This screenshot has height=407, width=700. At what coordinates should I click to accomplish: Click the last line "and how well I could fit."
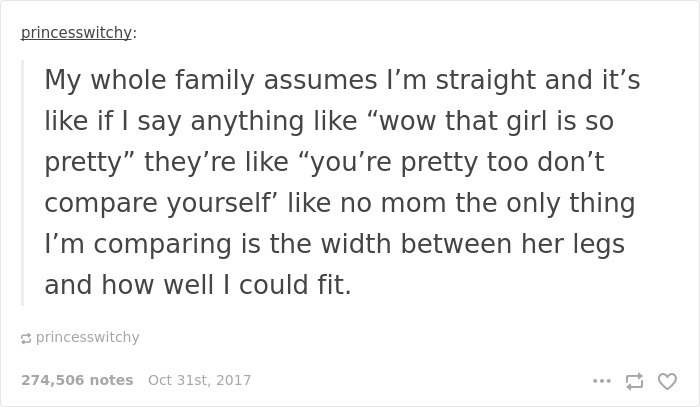(198, 285)
